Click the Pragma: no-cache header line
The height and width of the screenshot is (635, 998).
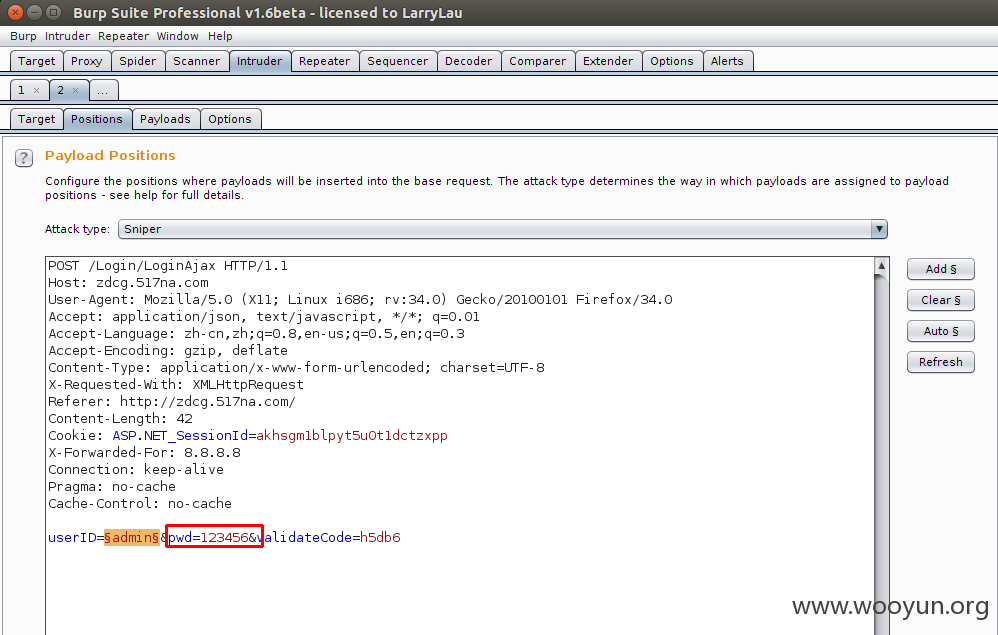coord(112,487)
